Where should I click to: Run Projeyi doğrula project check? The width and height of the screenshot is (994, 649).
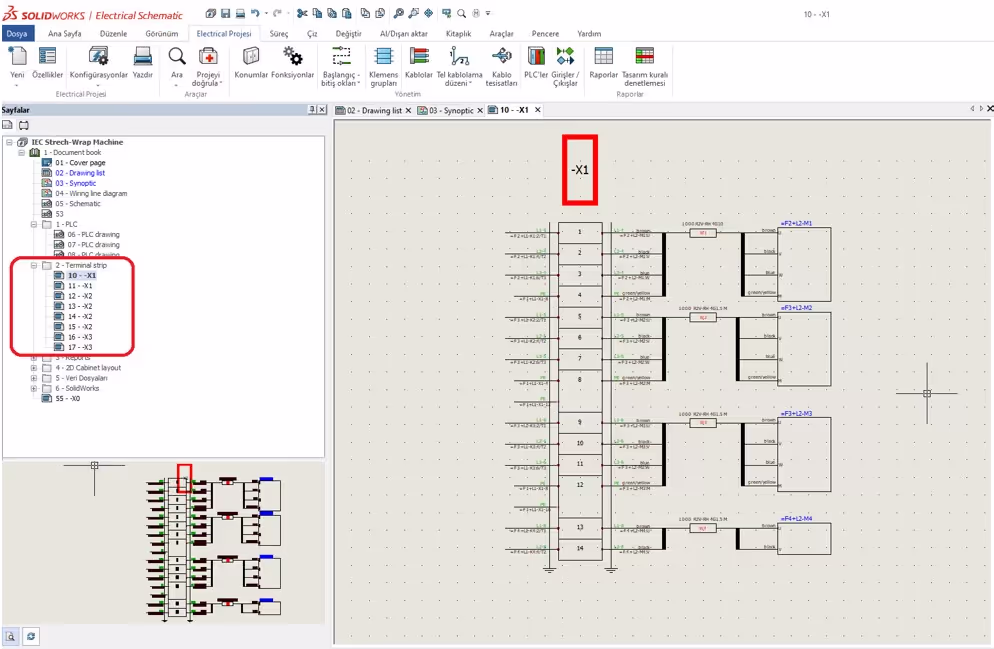207,67
